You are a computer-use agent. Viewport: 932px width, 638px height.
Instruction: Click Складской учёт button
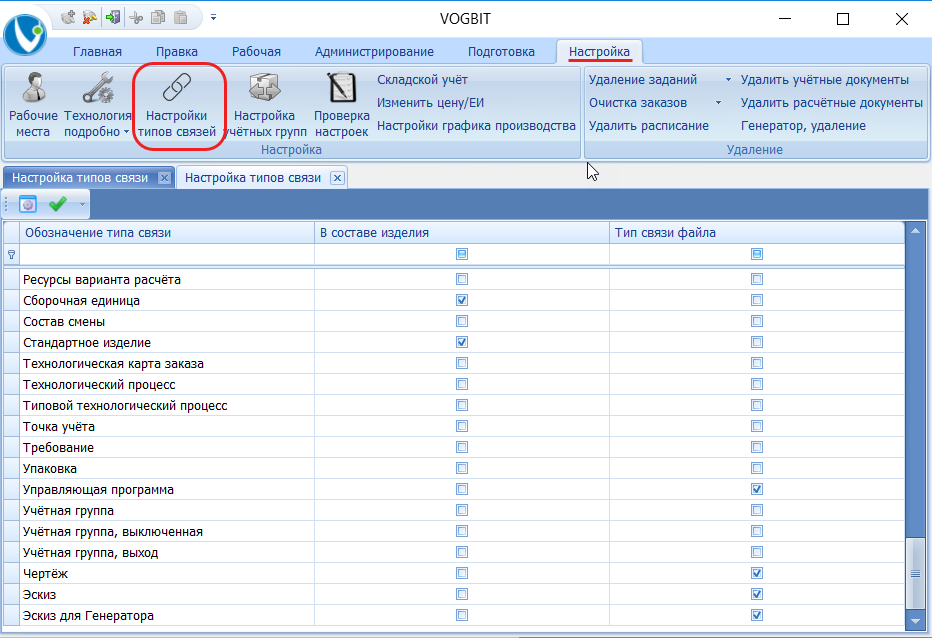422,80
